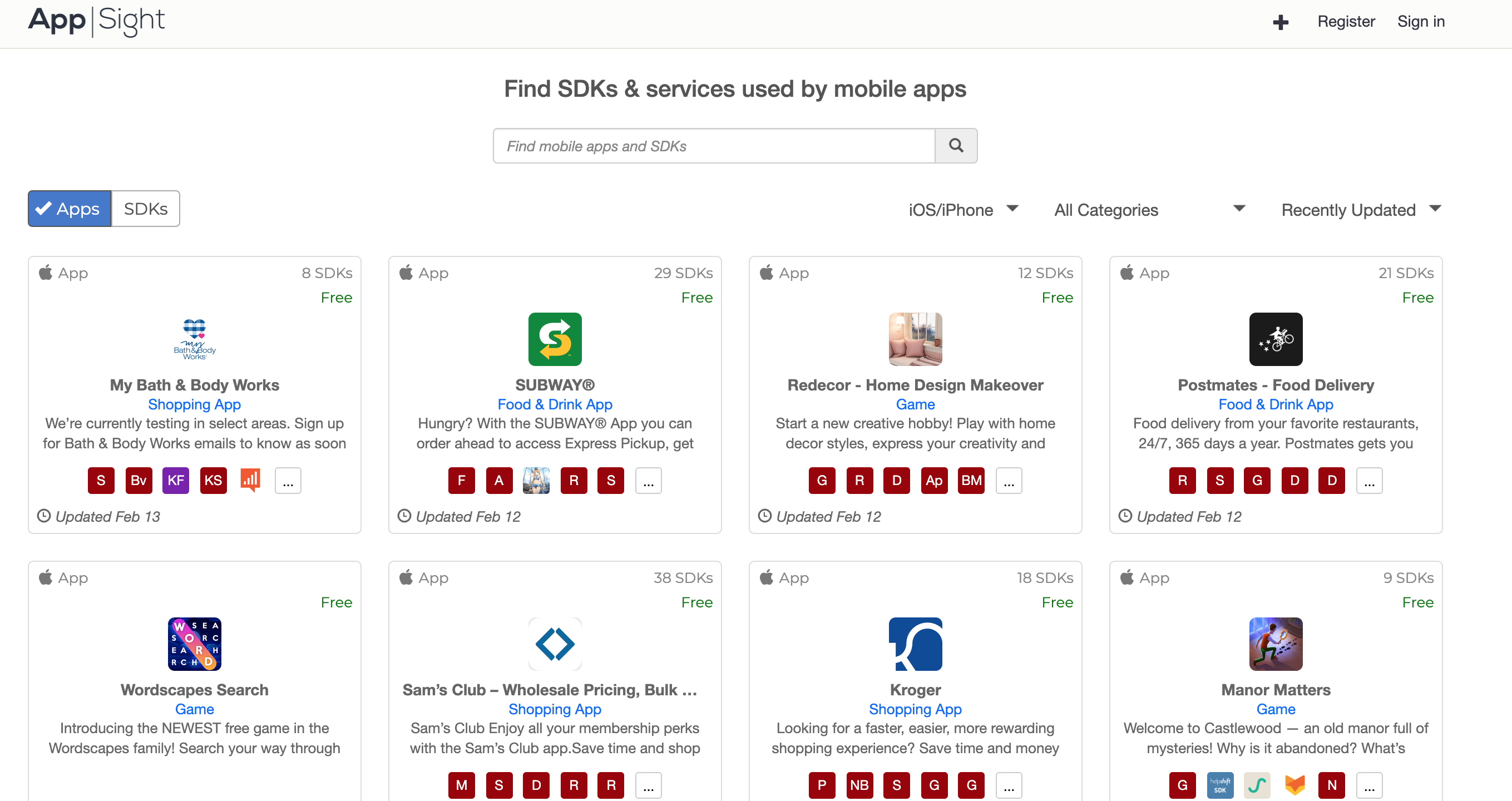Click the M SDK badge in Sam's Club card
This screenshot has height=801, width=1512.
tap(461, 785)
